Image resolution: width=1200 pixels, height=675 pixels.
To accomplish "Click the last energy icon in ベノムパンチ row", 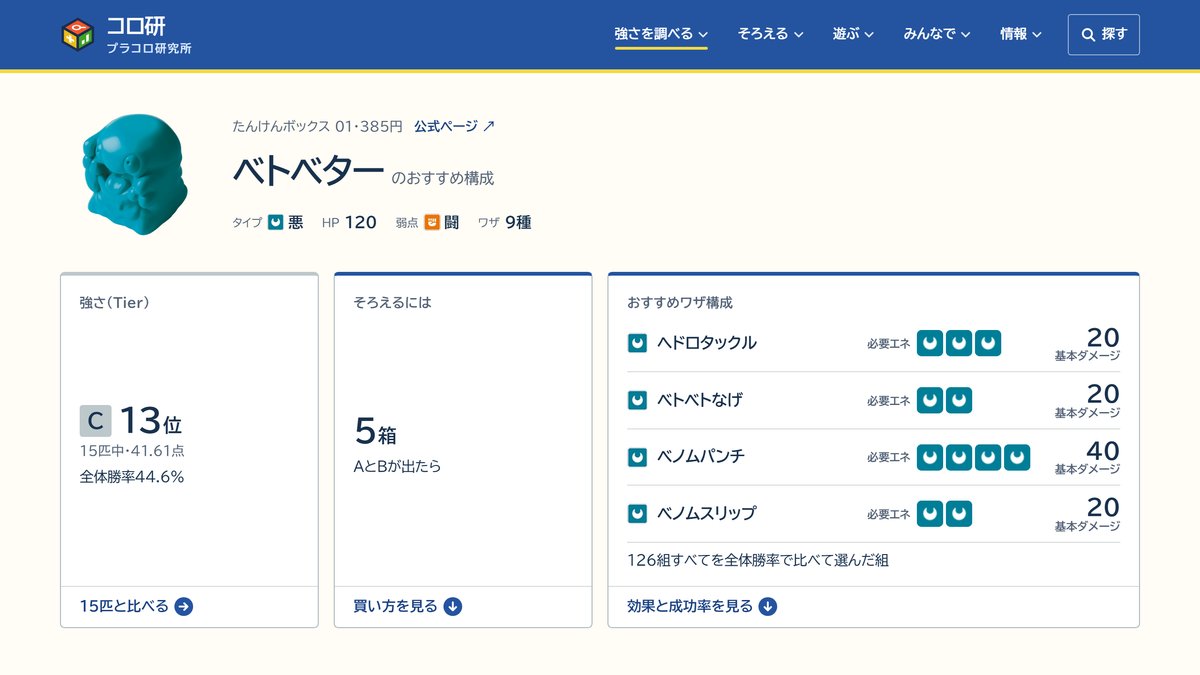I will click(x=1017, y=457).
